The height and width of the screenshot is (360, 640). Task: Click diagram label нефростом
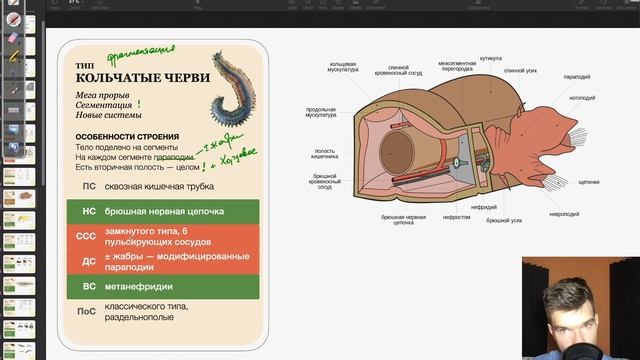pyautogui.click(x=456, y=217)
